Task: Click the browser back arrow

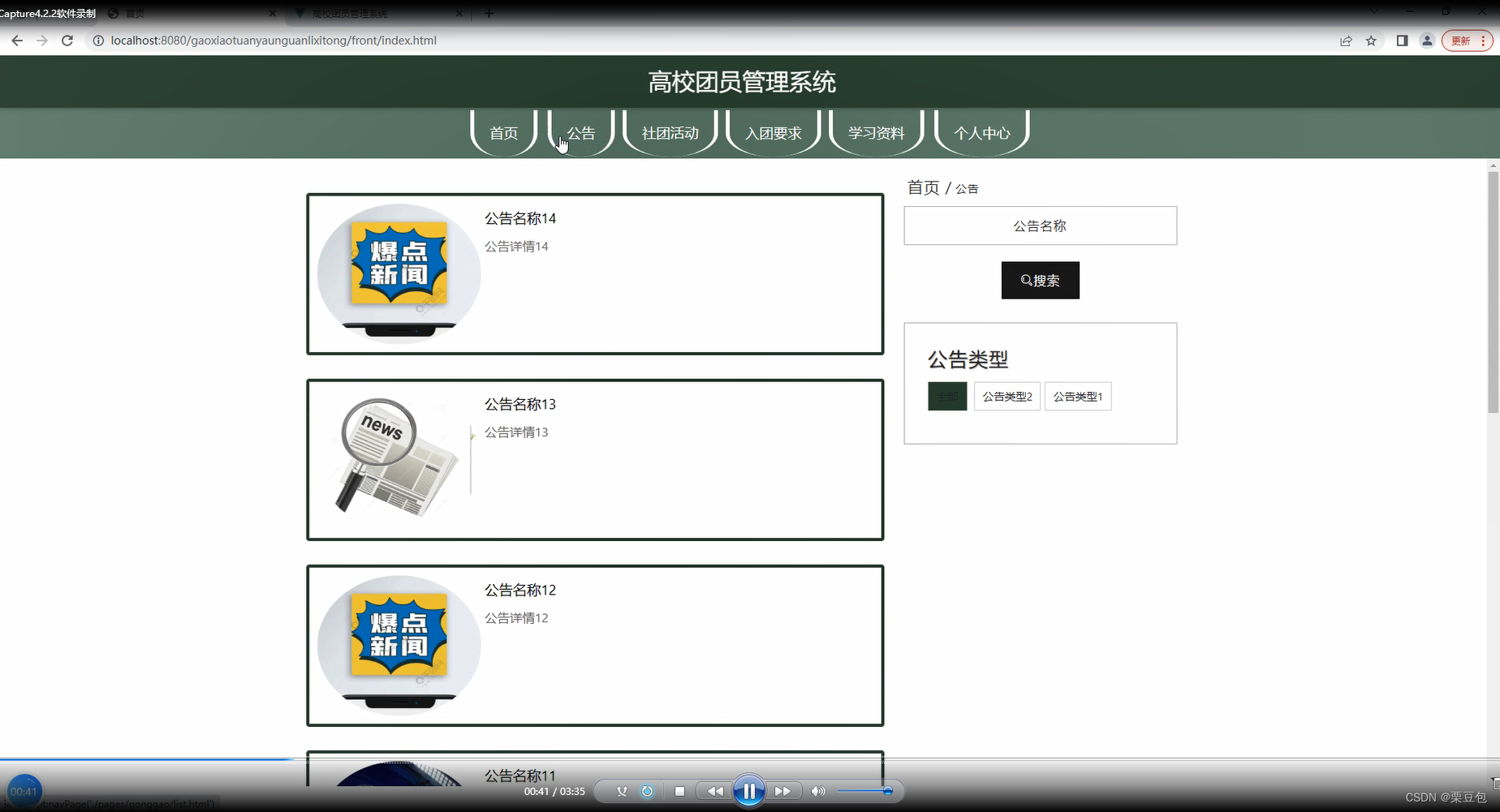Action: [17, 41]
